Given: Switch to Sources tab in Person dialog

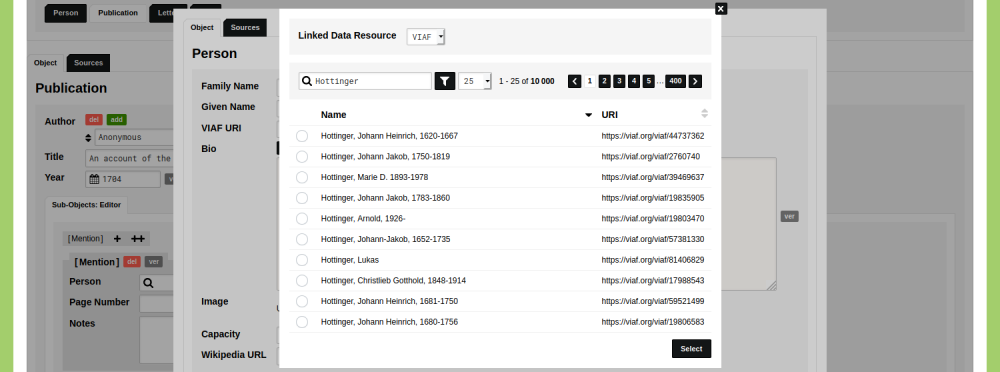Looking at the screenshot, I should tap(246, 27).
